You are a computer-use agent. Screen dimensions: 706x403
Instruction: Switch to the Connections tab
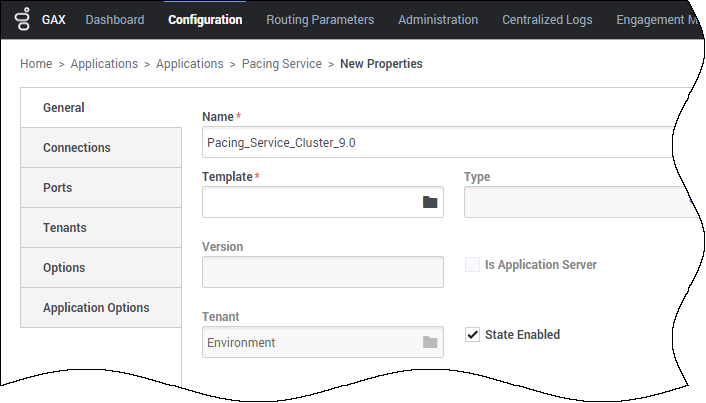(x=101, y=148)
